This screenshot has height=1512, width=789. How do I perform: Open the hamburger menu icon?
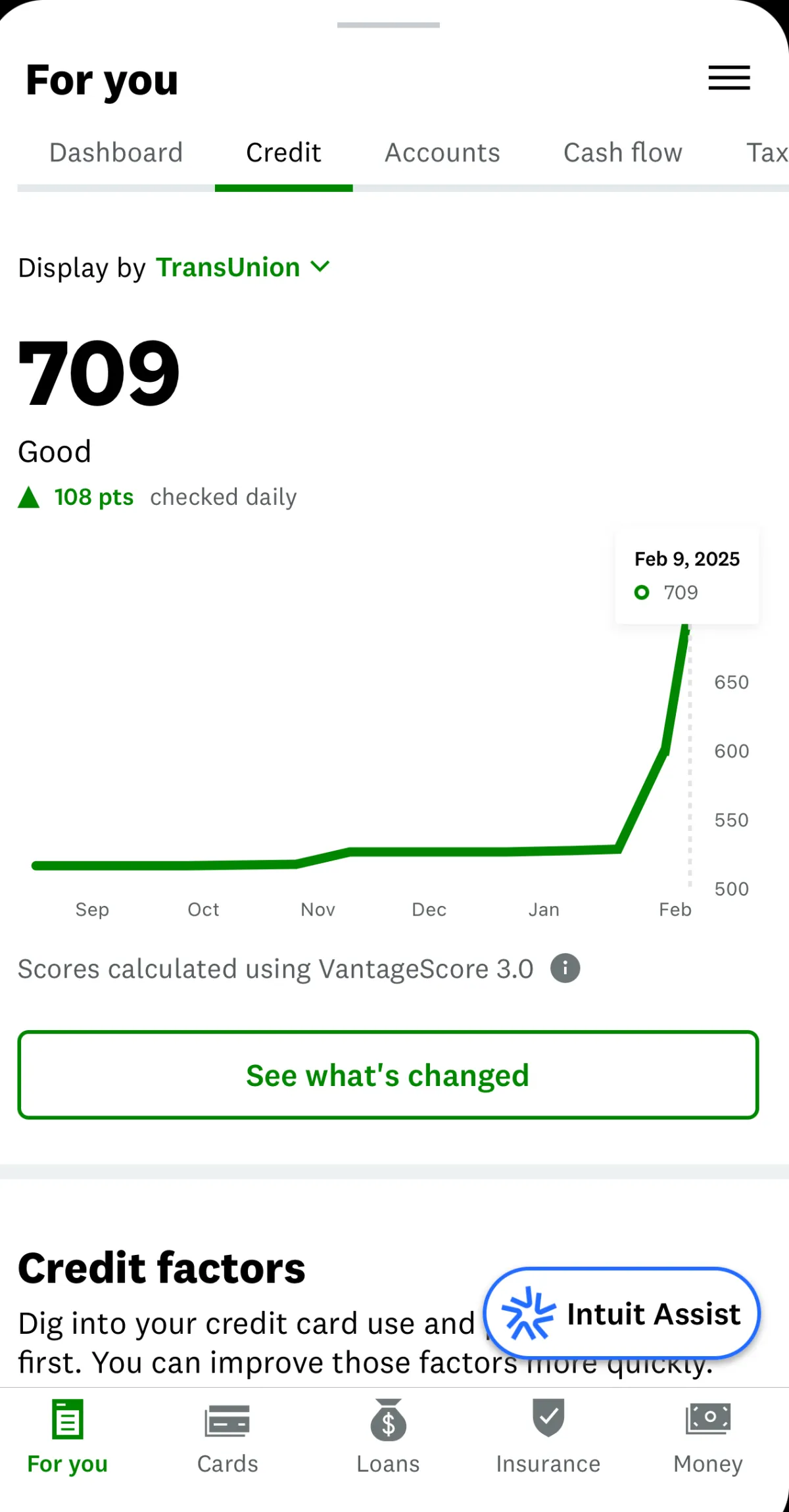pos(729,78)
